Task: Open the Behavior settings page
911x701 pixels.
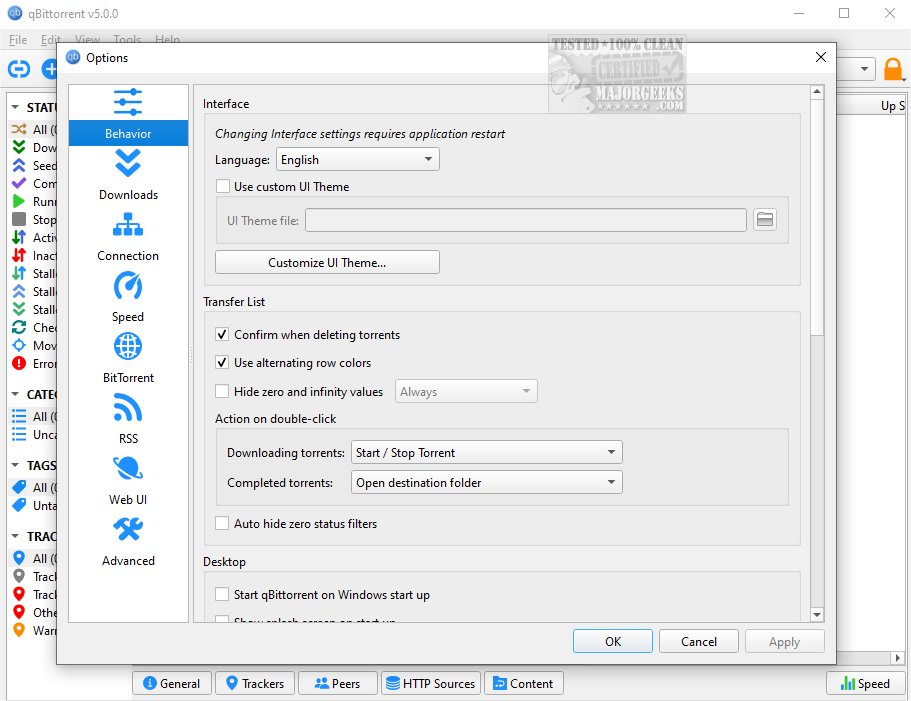Action: [x=128, y=115]
